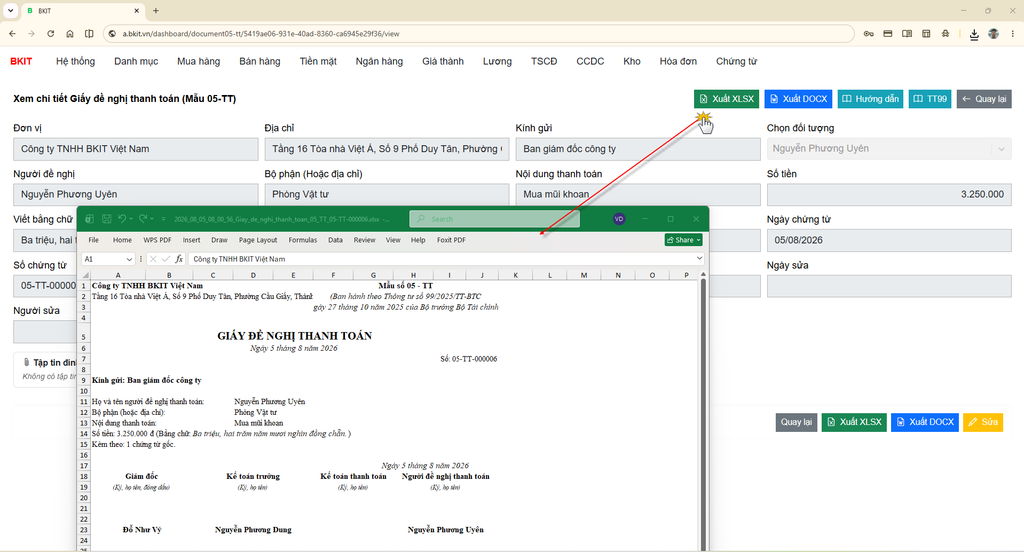Open the Excel quick access toolbar dropdown

(x=163, y=219)
